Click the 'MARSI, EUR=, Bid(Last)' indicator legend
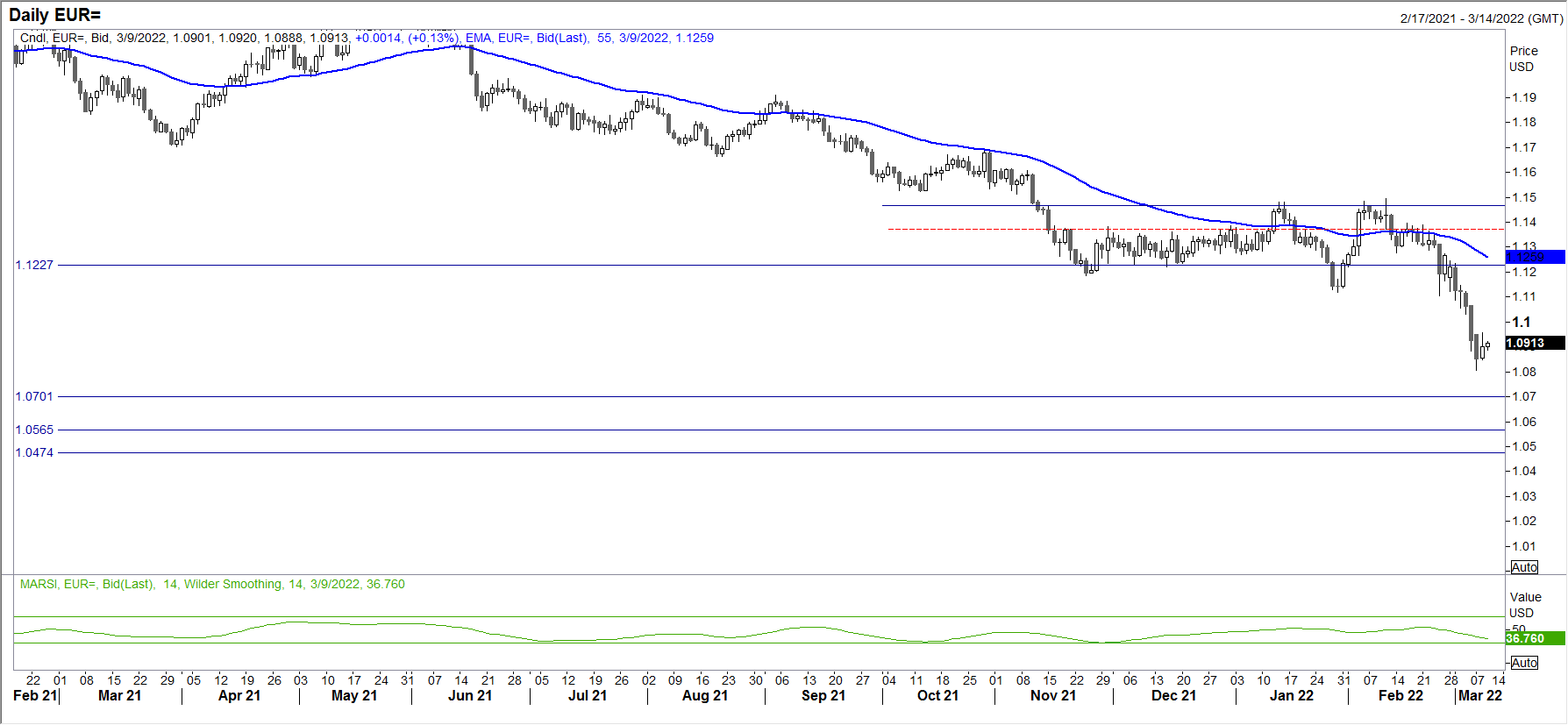The image size is (1568, 725). (87, 584)
